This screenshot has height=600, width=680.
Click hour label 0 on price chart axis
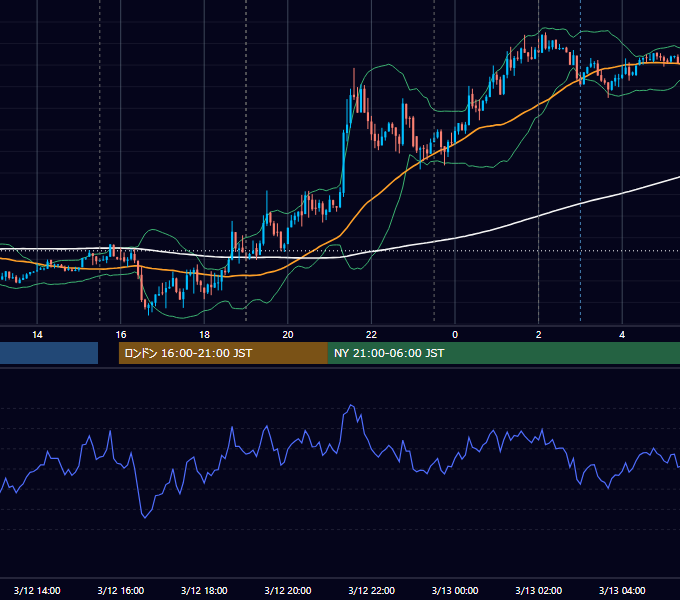tap(455, 335)
